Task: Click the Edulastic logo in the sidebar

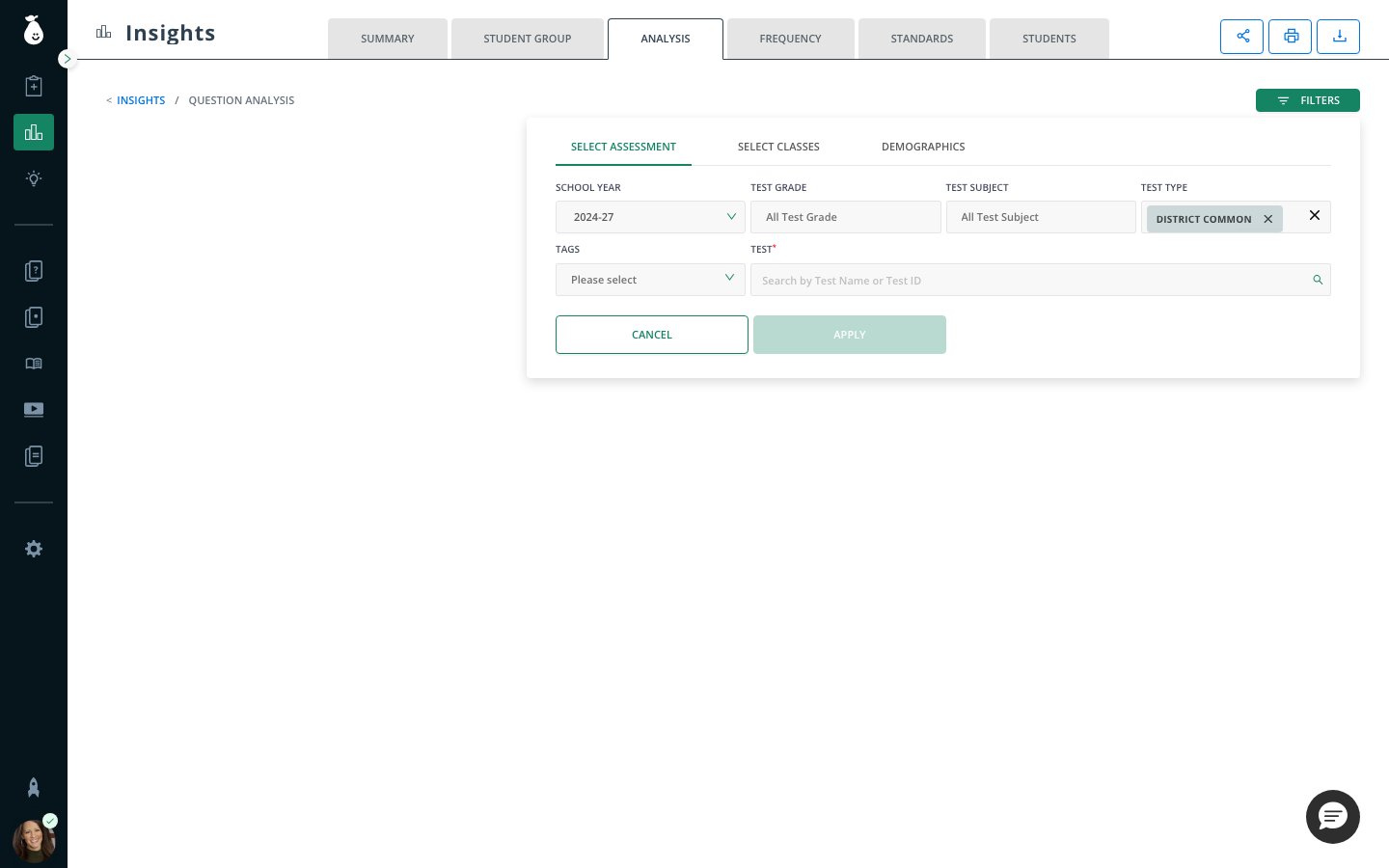Action: 34,30
